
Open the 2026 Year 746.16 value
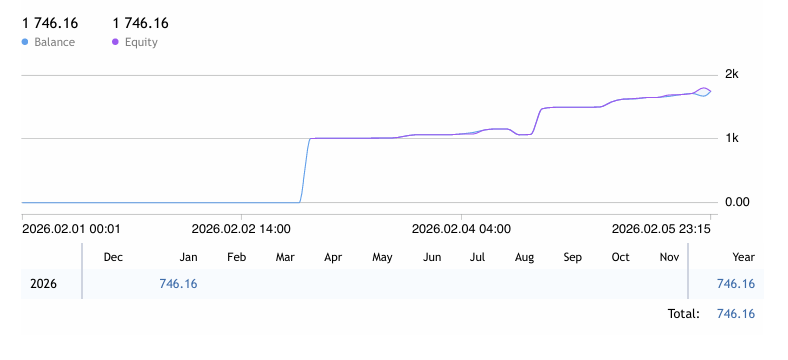pyautogui.click(x=736, y=284)
